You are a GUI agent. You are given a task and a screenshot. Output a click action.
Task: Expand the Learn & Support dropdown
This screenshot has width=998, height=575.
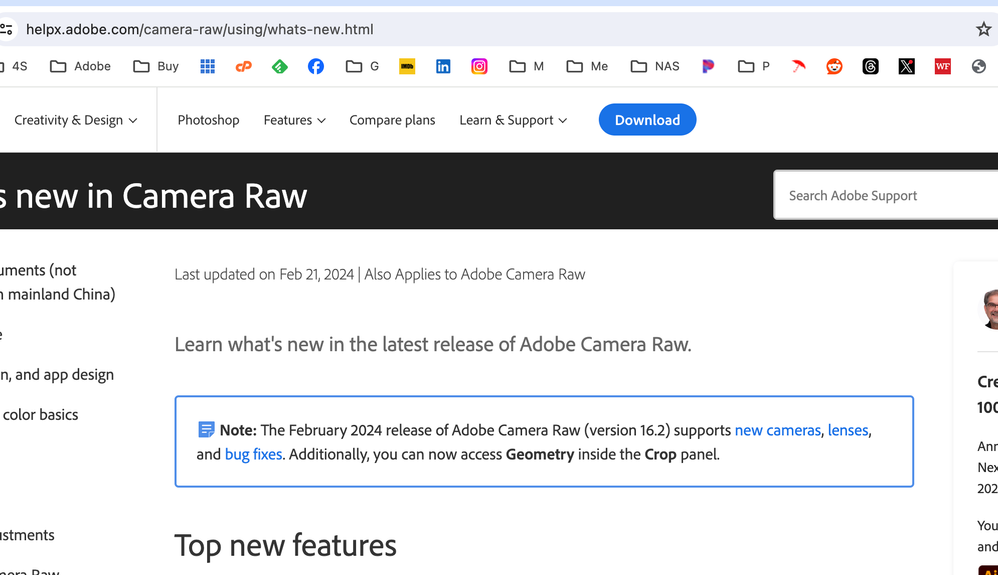point(513,120)
